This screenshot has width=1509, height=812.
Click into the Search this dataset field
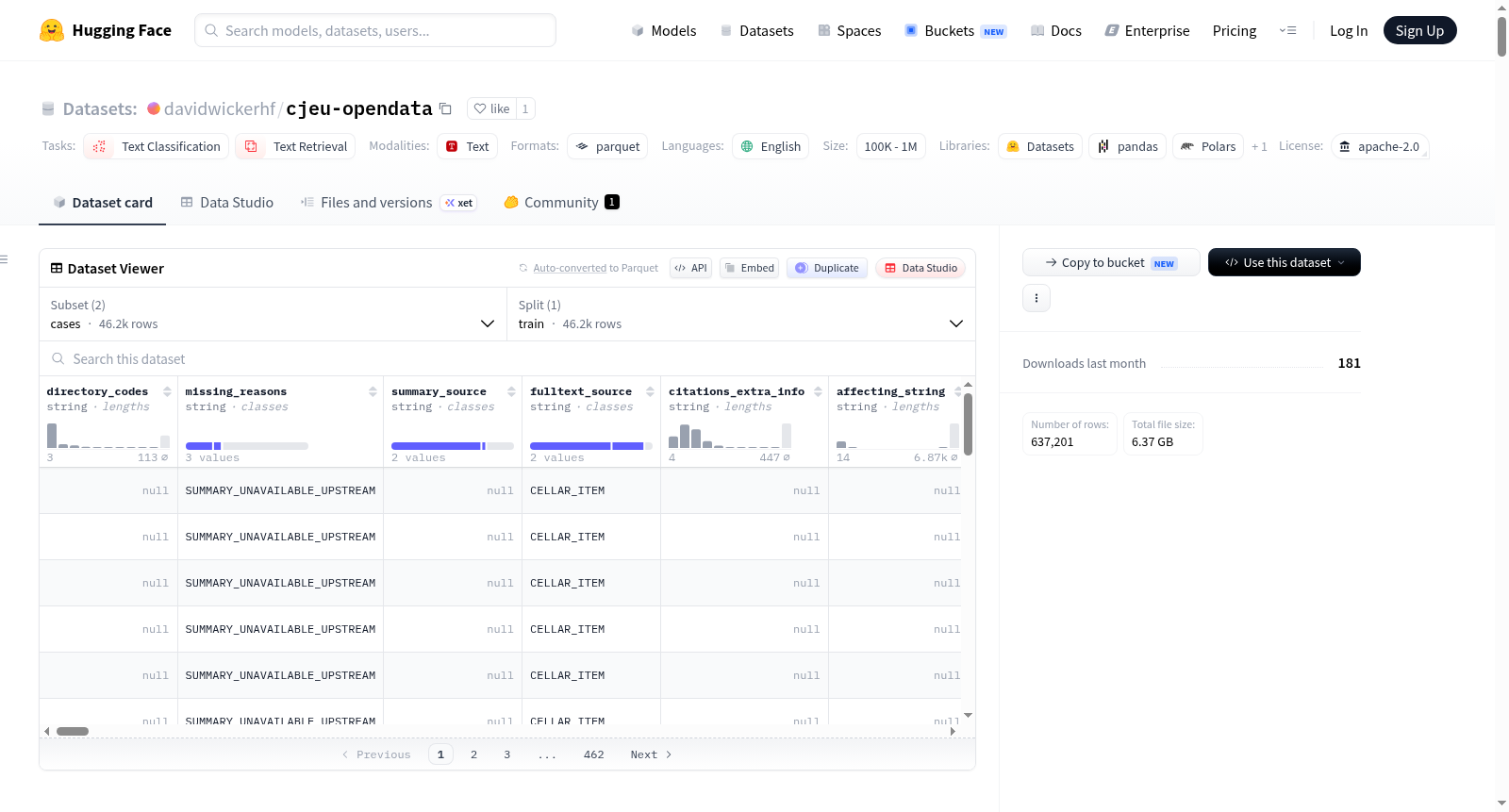(x=507, y=358)
